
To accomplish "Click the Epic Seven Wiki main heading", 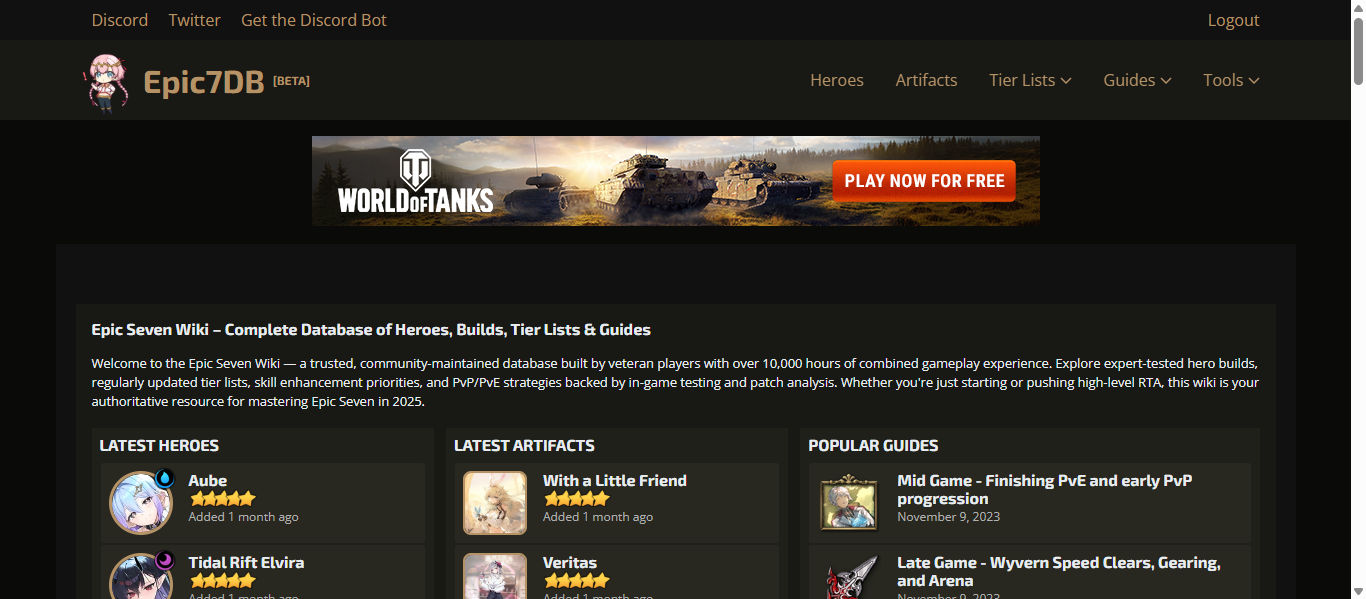I will click(x=371, y=330).
